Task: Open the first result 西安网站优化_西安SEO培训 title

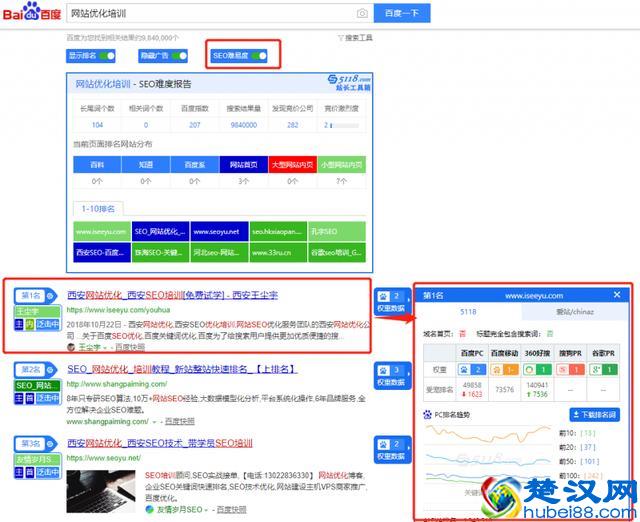Action: (x=172, y=295)
